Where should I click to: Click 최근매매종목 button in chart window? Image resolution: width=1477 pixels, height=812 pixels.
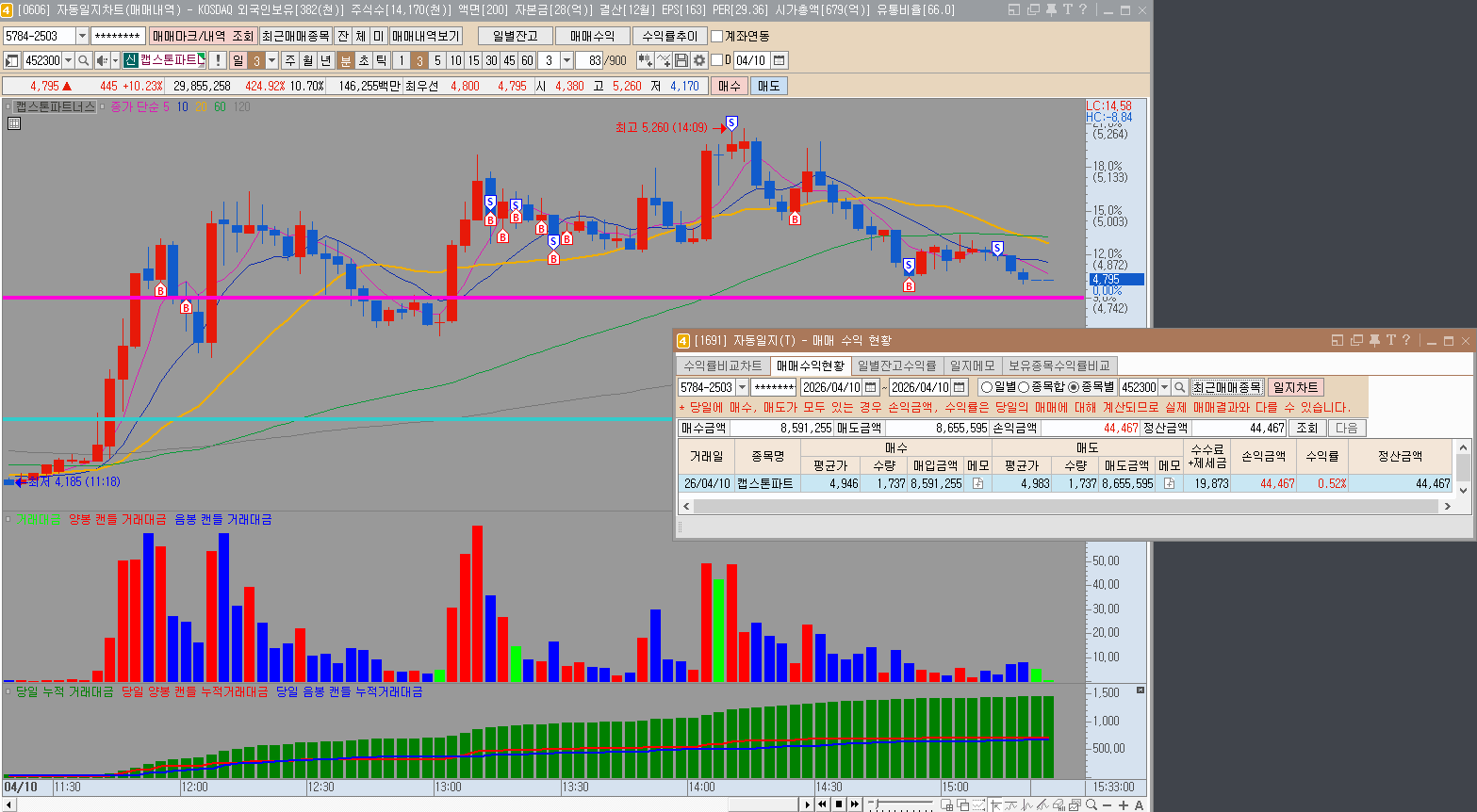[296, 36]
